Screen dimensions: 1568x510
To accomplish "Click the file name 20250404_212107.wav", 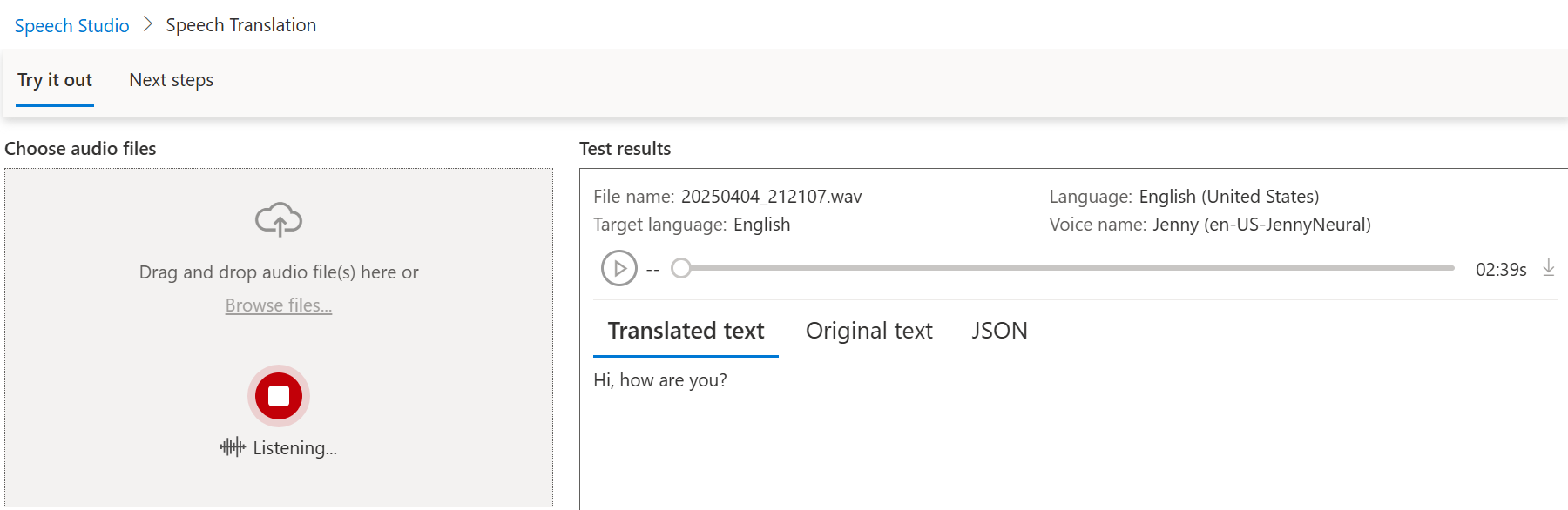I will (x=771, y=197).
